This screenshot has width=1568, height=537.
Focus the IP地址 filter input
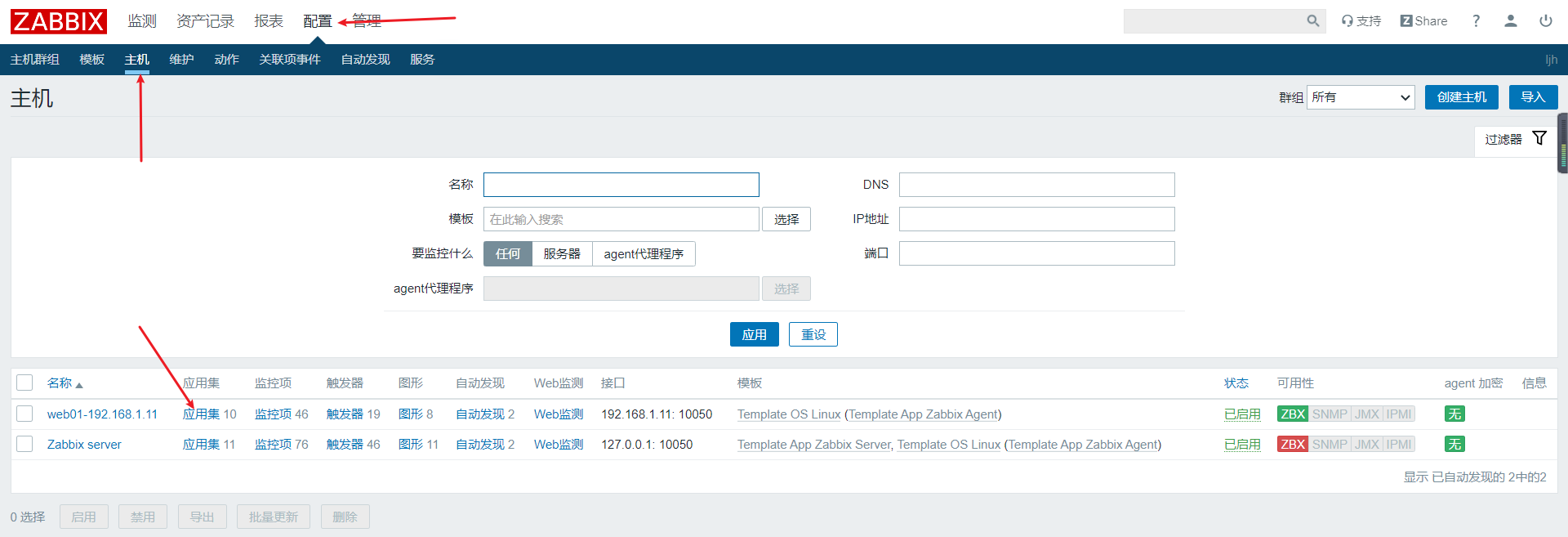[x=1037, y=219]
